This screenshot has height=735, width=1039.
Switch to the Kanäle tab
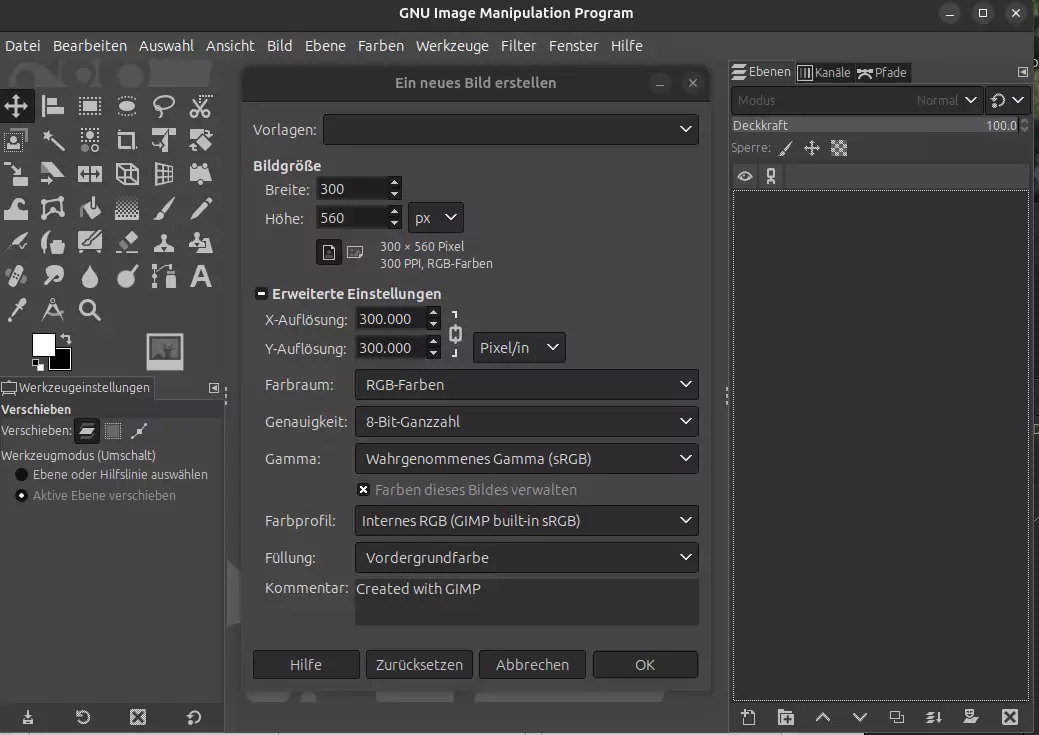824,72
